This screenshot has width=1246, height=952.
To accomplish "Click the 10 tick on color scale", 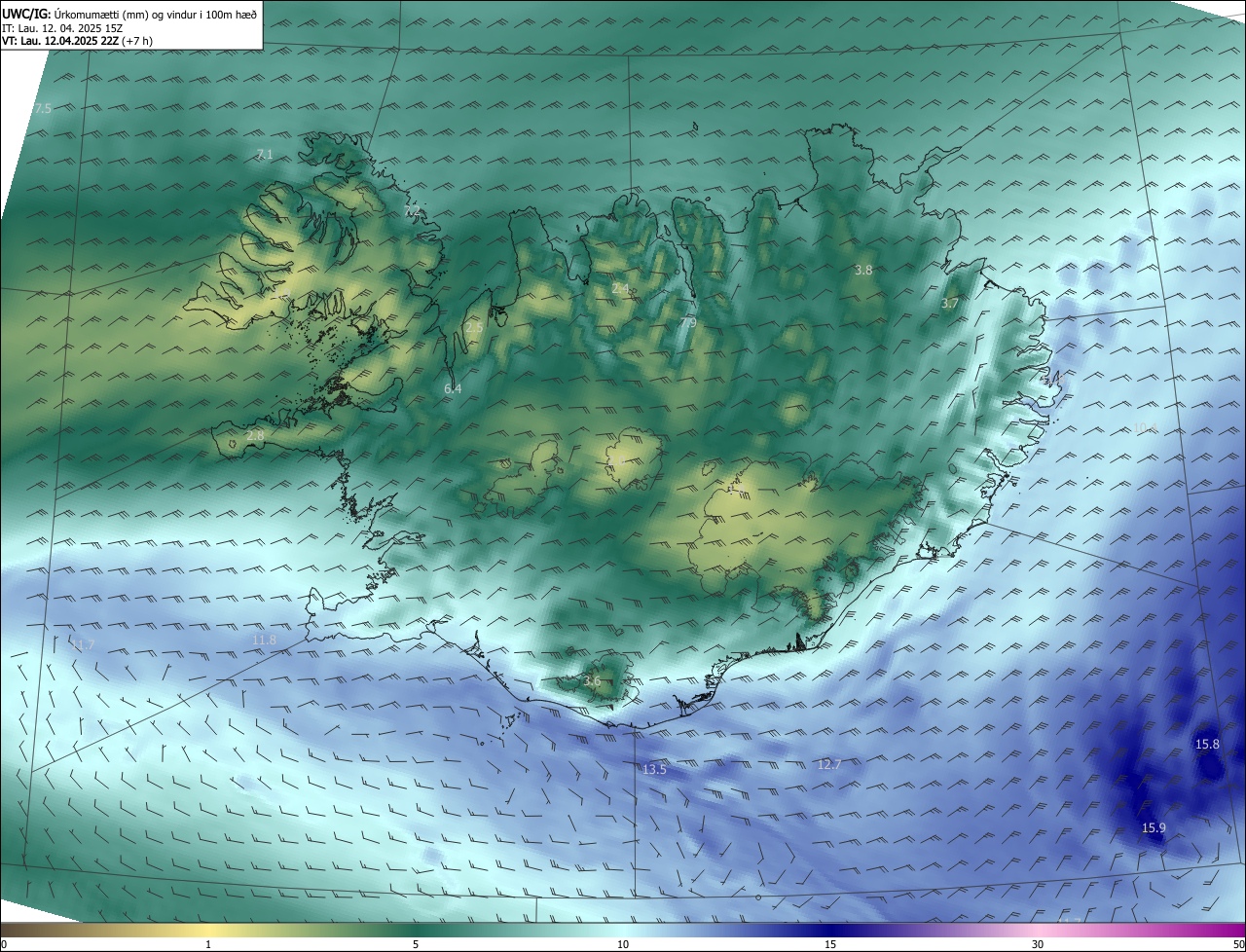I will (623, 944).
